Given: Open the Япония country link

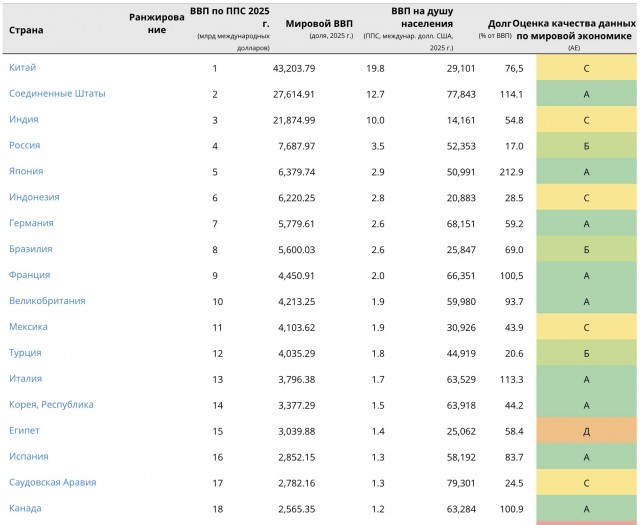Looking at the screenshot, I should (26, 171).
